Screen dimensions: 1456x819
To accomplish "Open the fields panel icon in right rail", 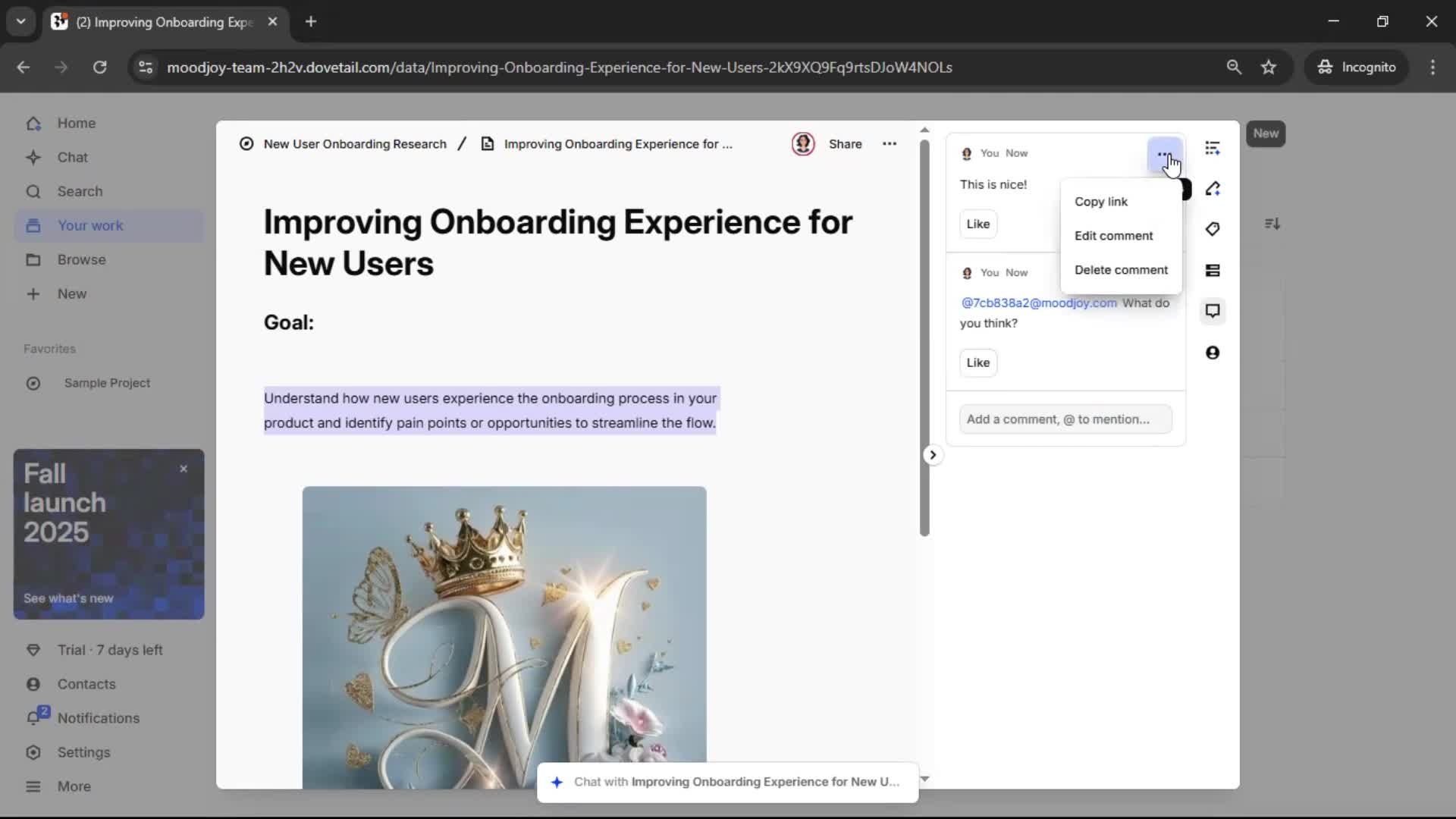I will (x=1213, y=271).
